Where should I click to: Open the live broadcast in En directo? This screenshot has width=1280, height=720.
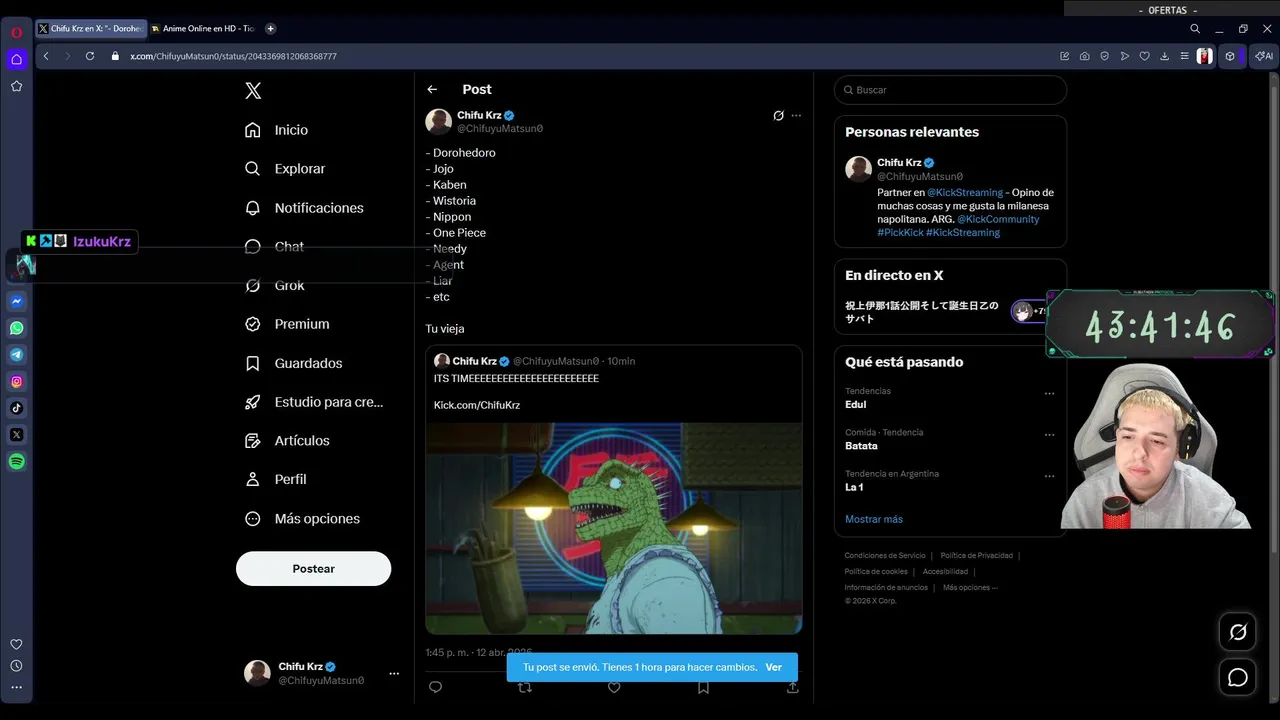point(940,312)
